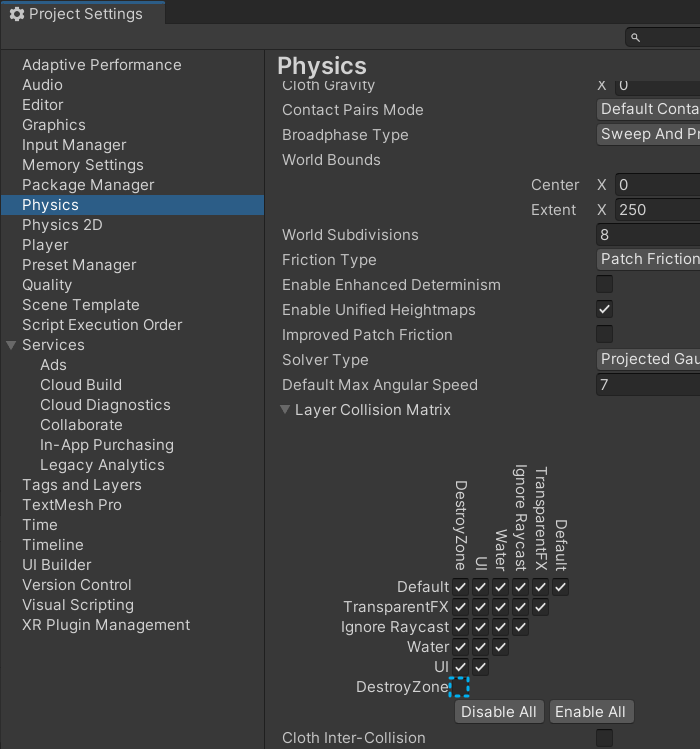700x749 pixels.
Task: Toggle Enable Unified Heightmaps checkbox
Action: point(604,309)
